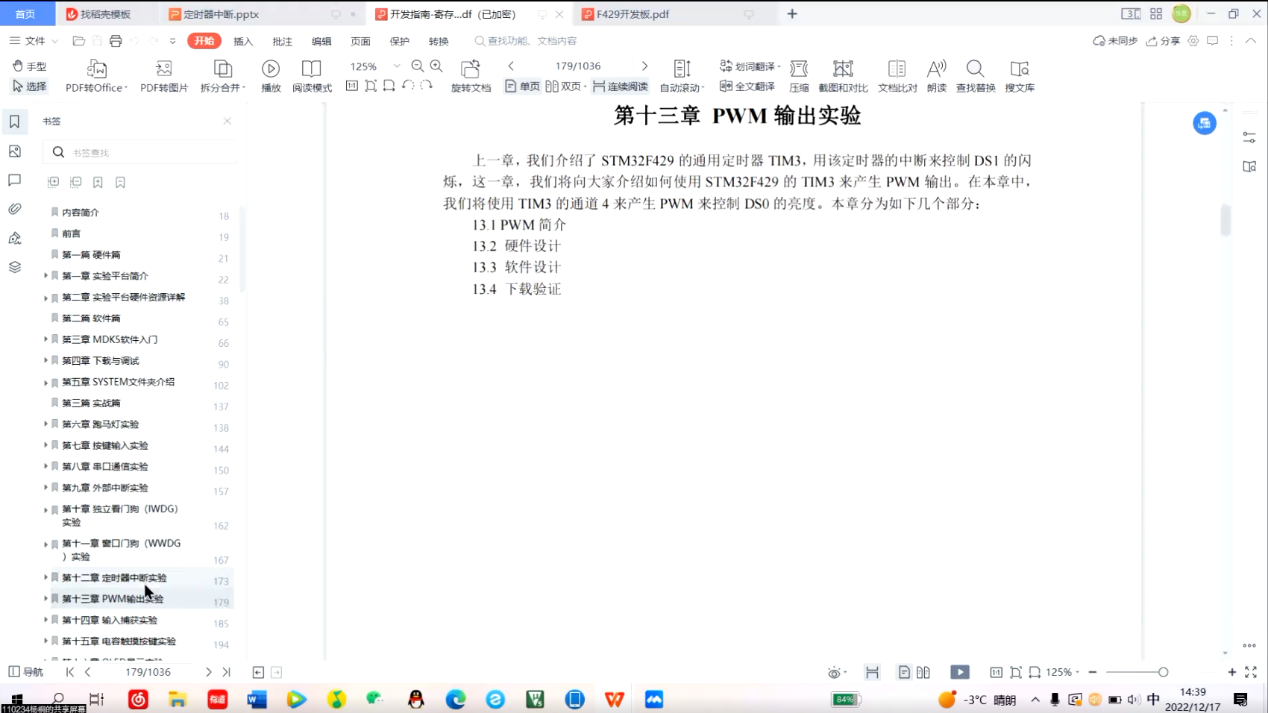Click the 第十四章 输入捕获实验 bookmark link

pyautogui.click(x=109, y=620)
